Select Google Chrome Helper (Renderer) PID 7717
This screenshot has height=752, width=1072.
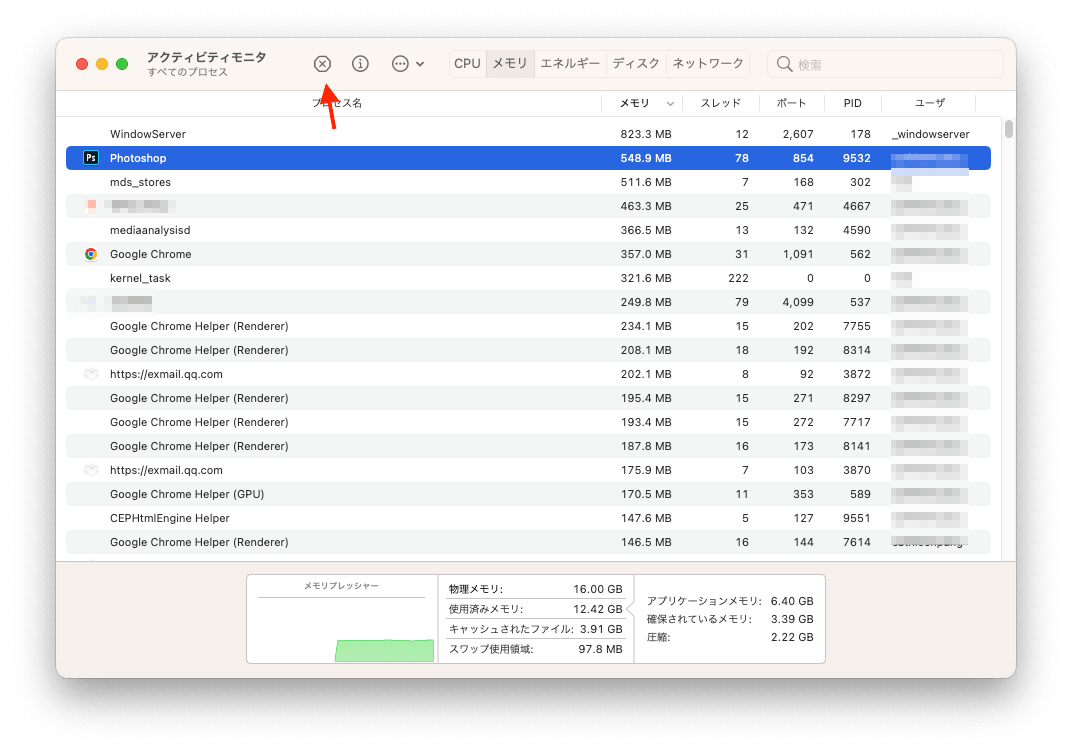pos(528,422)
